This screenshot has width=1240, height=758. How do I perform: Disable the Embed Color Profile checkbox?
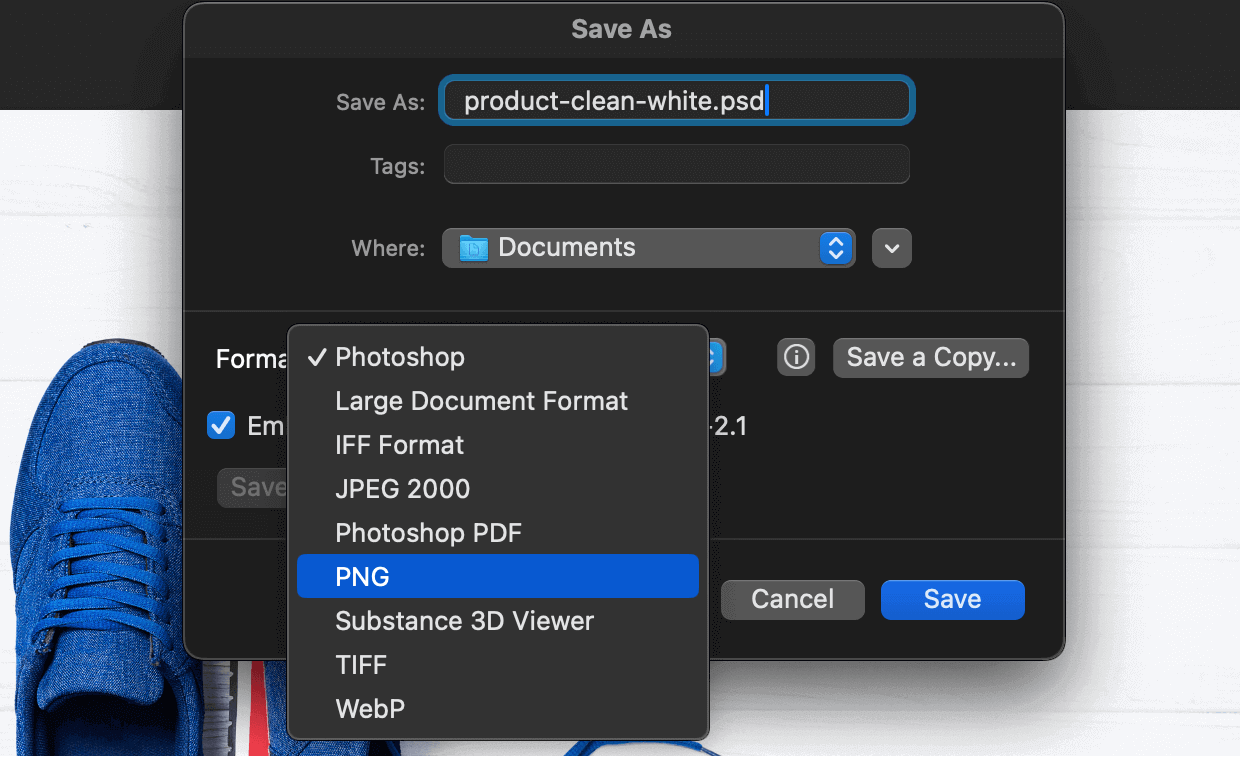tap(220, 425)
